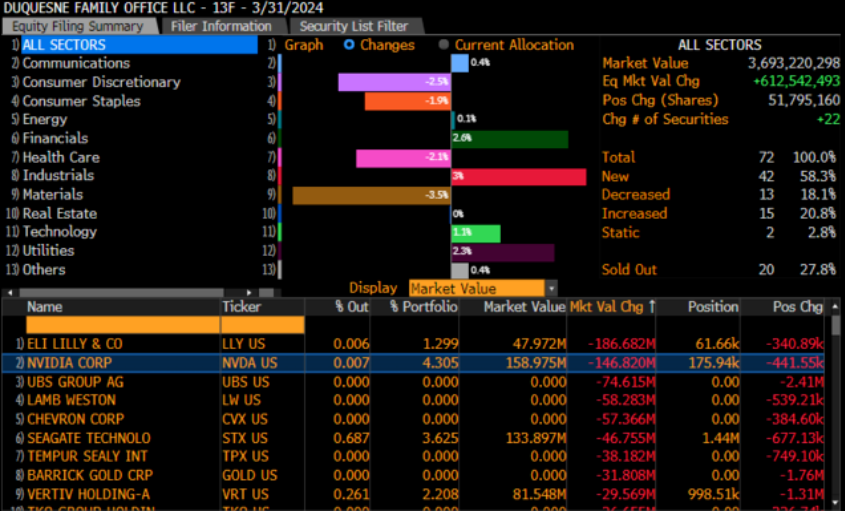This screenshot has width=845, height=514.
Task: Select the TEMPUR SEALY INT row
Action: [413, 456]
